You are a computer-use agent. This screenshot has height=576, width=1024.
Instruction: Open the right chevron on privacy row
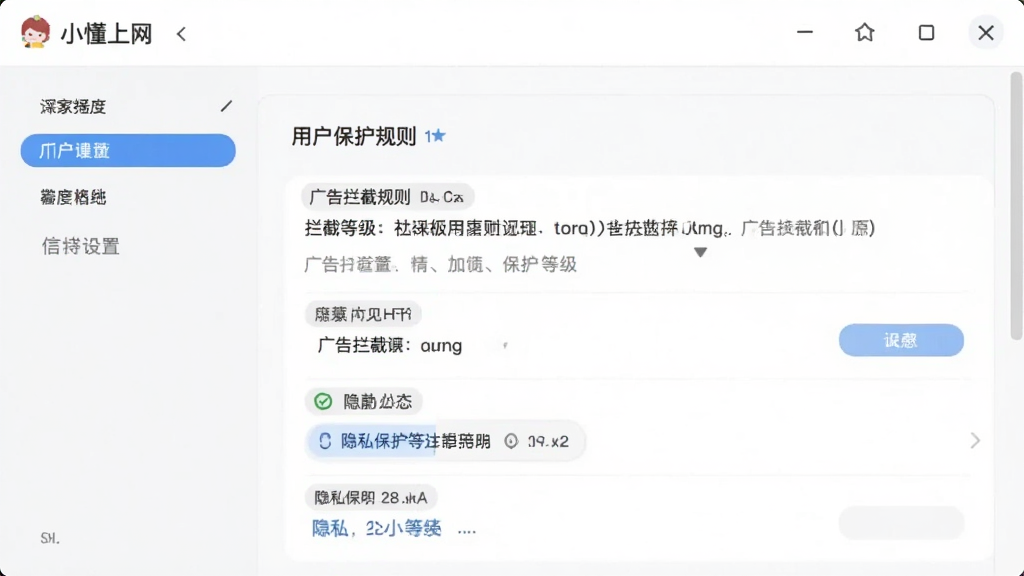pos(975,441)
